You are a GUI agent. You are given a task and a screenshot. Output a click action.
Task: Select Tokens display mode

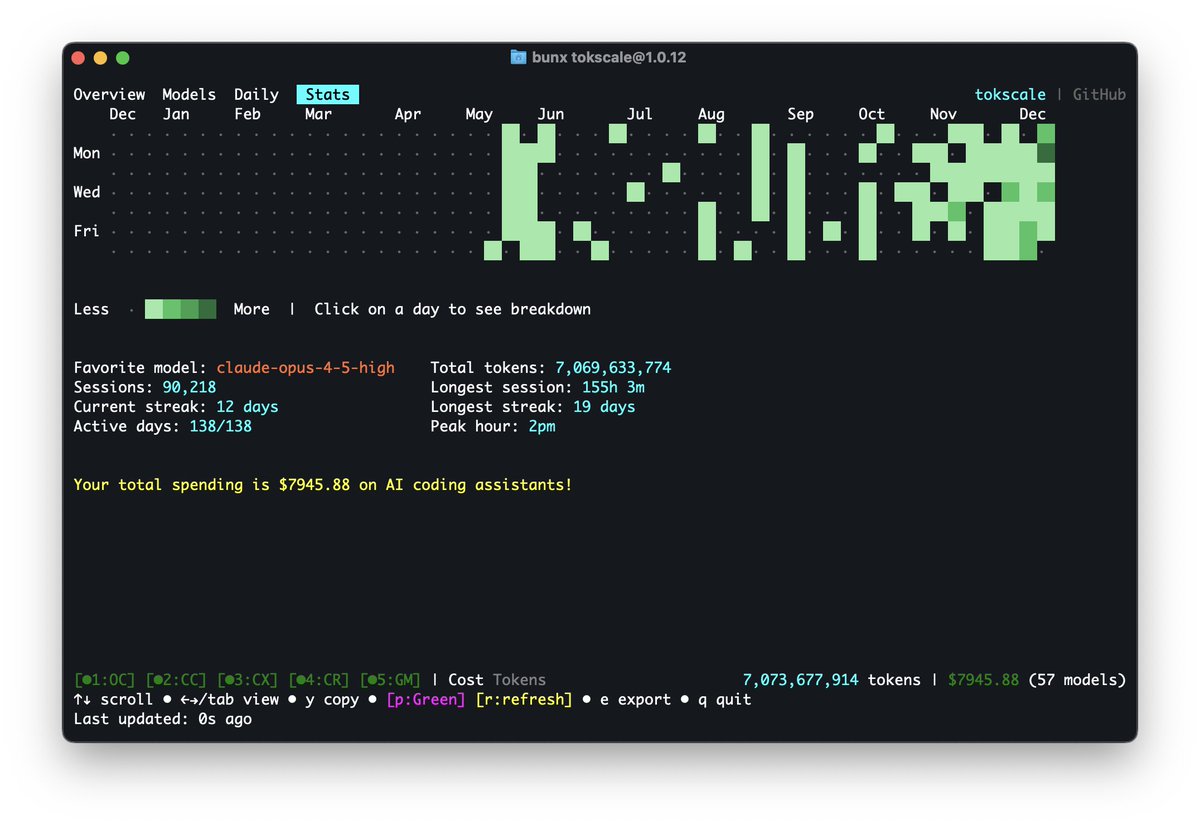point(519,680)
